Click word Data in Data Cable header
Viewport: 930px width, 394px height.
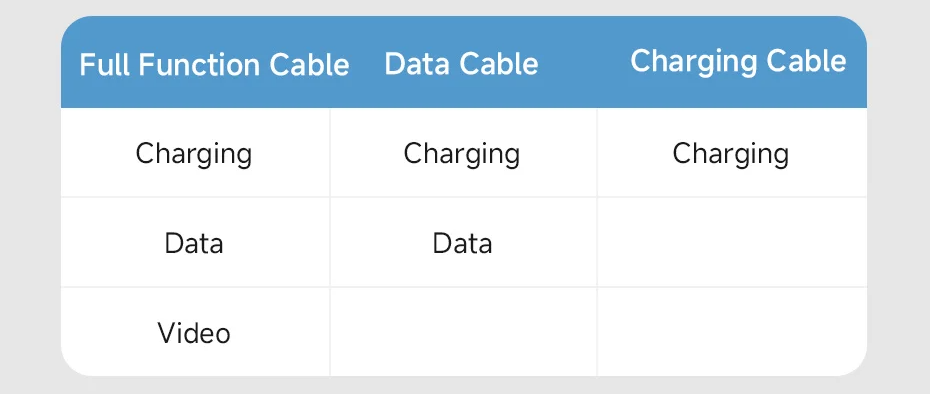(x=416, y=64)
